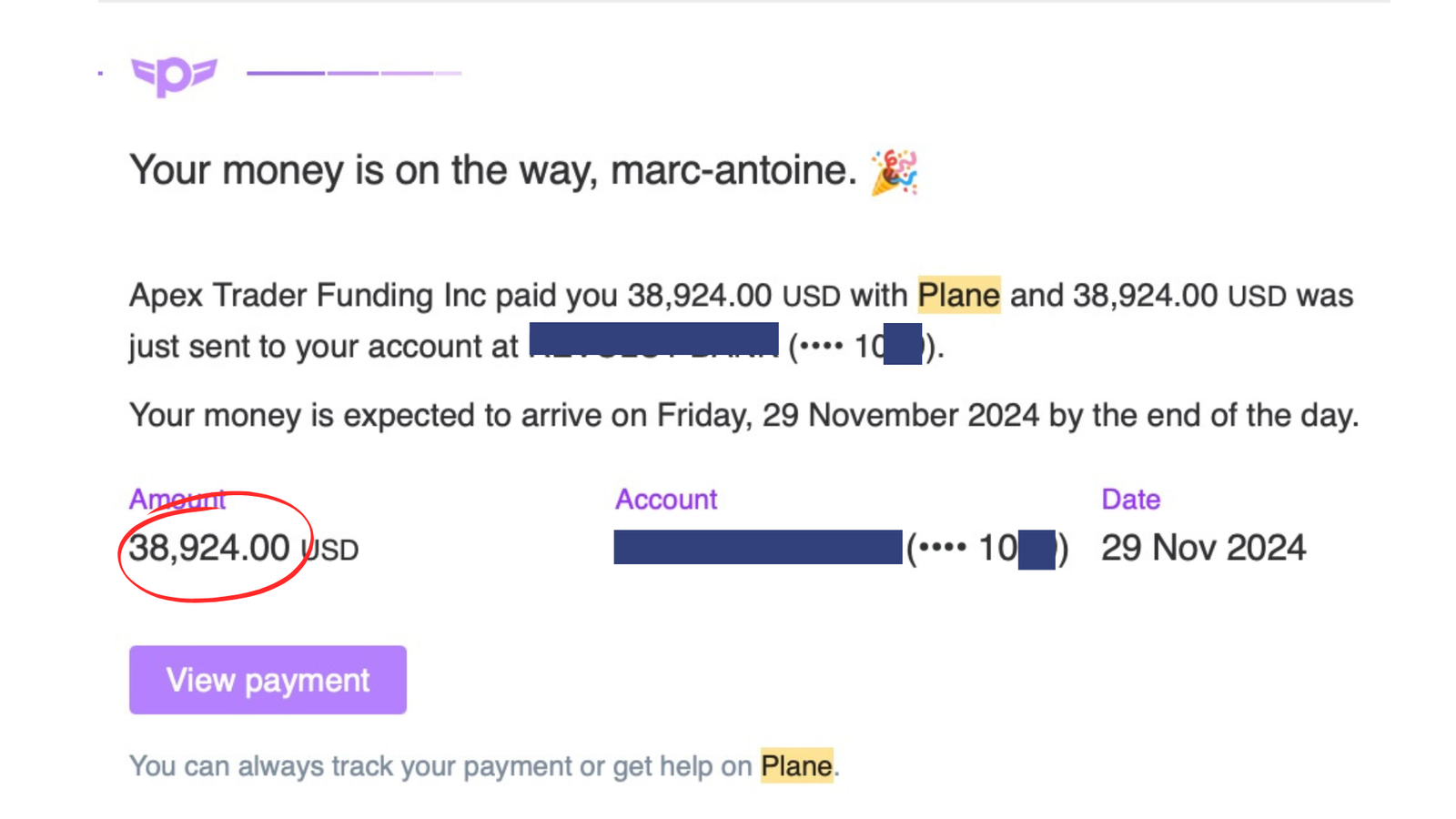Click the USD label next to the amount
Screen dimensions: 1456x819
(331, 550)
